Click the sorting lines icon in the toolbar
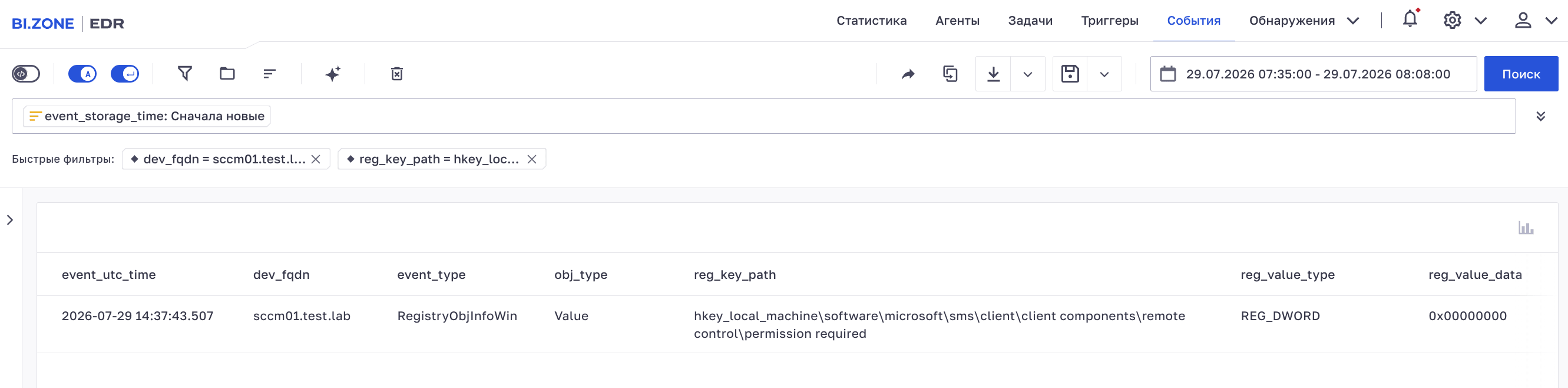Viewport: 1568px width, 388px height. pyautogui.click(x=270, y=74)
